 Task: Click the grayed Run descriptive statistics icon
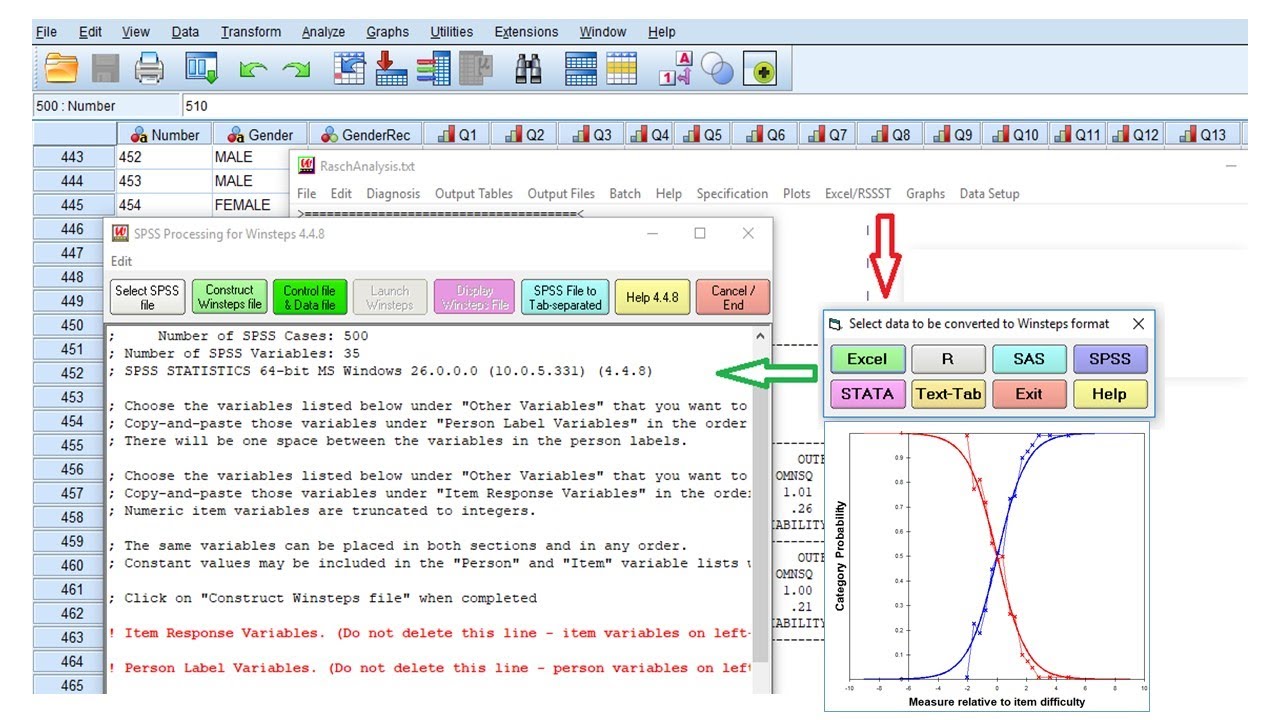[476, 69]
